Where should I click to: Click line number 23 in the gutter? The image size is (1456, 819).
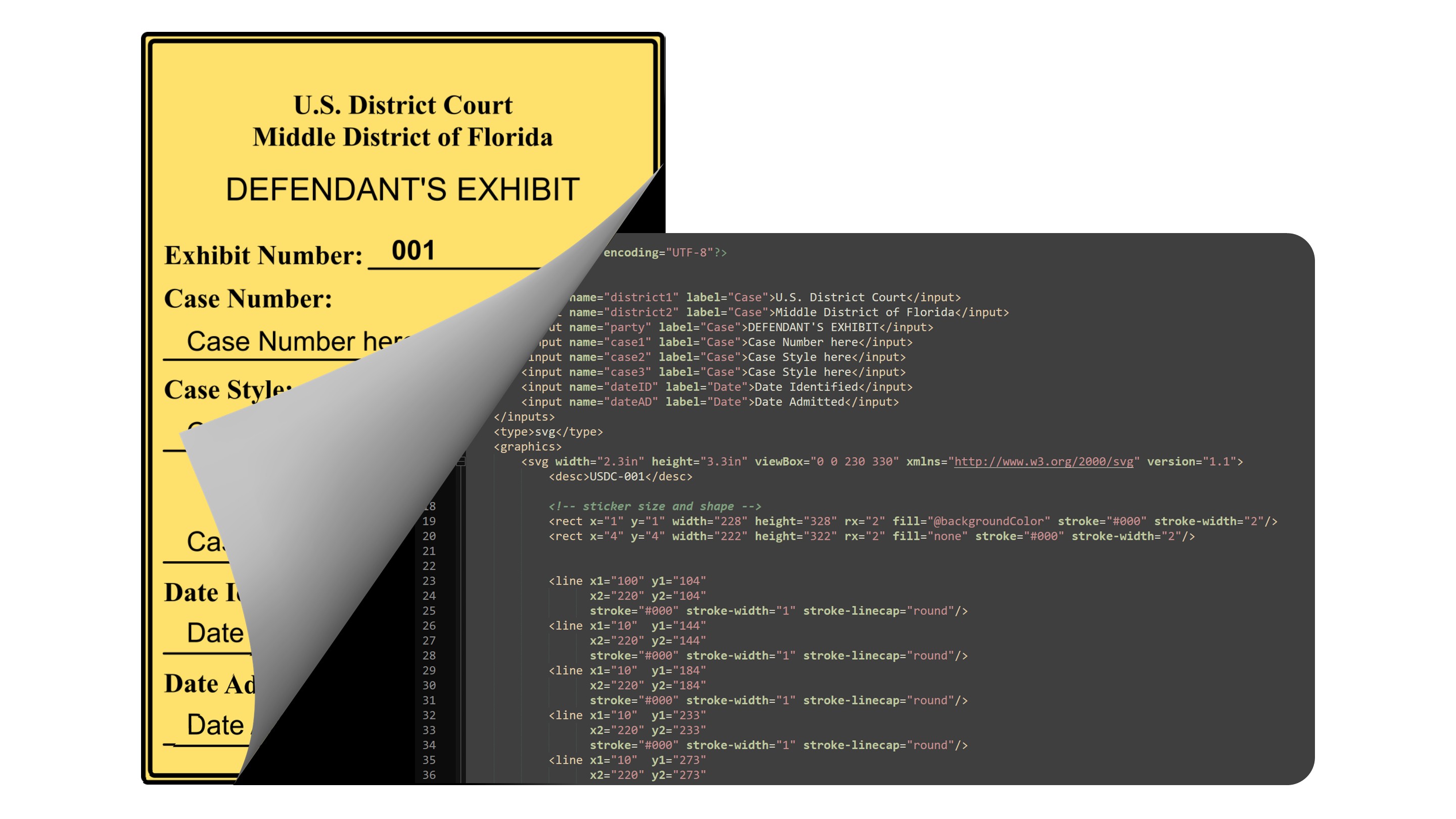pyautogui.click(x=429, y=581)
